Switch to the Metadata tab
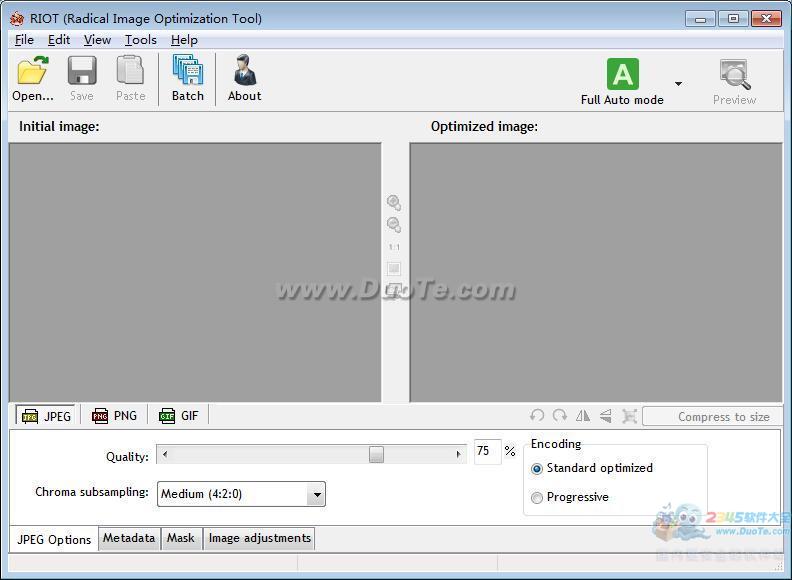The width and height of the screenshot is (792, 580). 129,538
